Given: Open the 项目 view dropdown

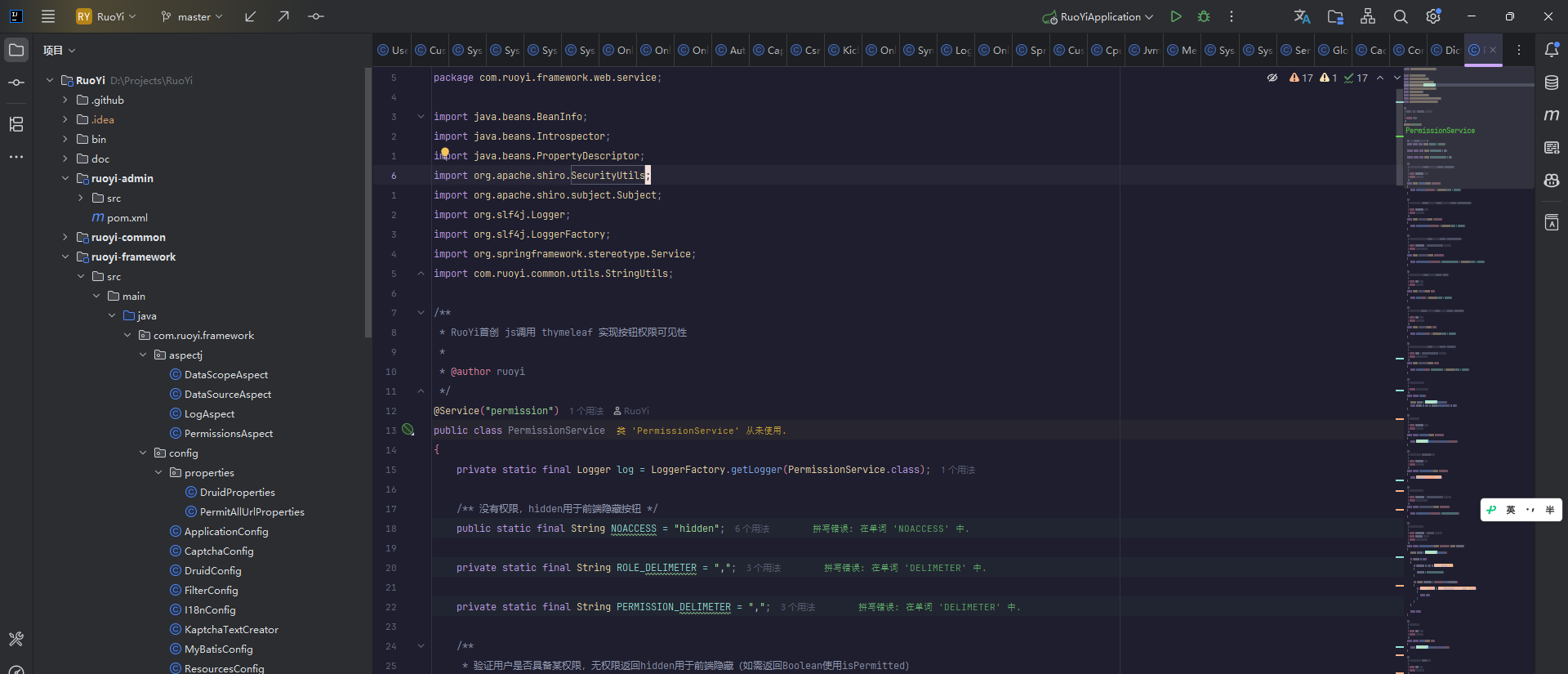Looking at the screenshot, I should point(60,50).
